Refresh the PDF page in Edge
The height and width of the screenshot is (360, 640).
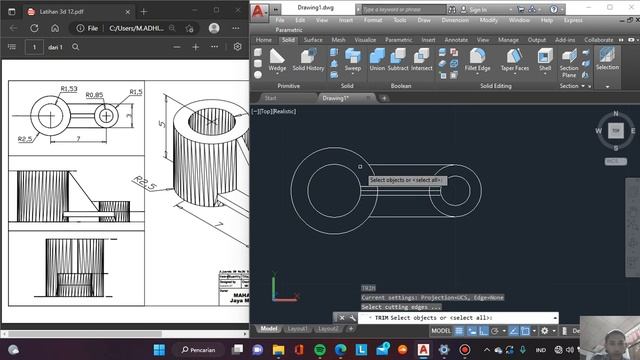[34, 28]
